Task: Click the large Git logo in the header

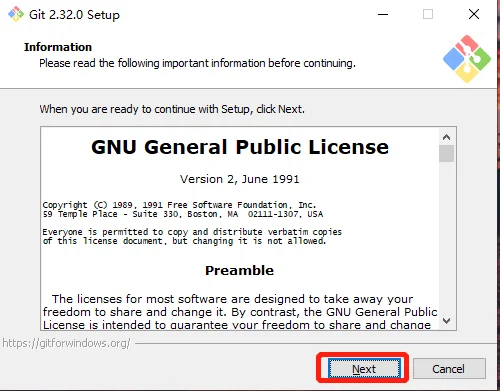Action: click(467, 59)
